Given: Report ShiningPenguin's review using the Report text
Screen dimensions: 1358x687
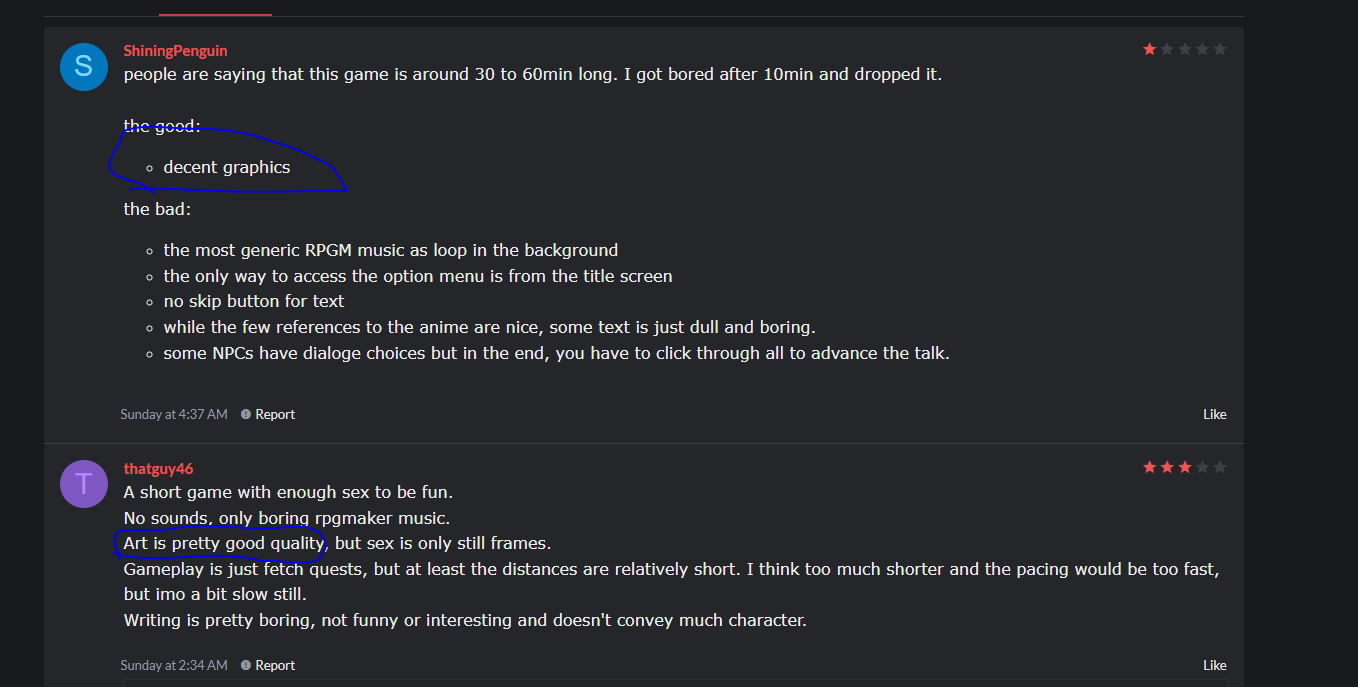Looking at the screenshot, I should pos(275,414).
